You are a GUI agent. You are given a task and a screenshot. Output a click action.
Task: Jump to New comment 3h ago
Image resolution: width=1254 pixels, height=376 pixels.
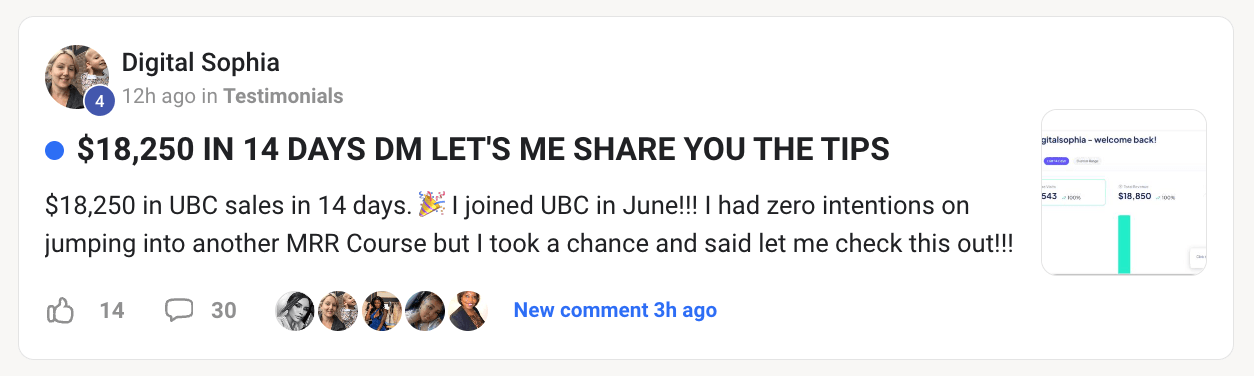615,310
